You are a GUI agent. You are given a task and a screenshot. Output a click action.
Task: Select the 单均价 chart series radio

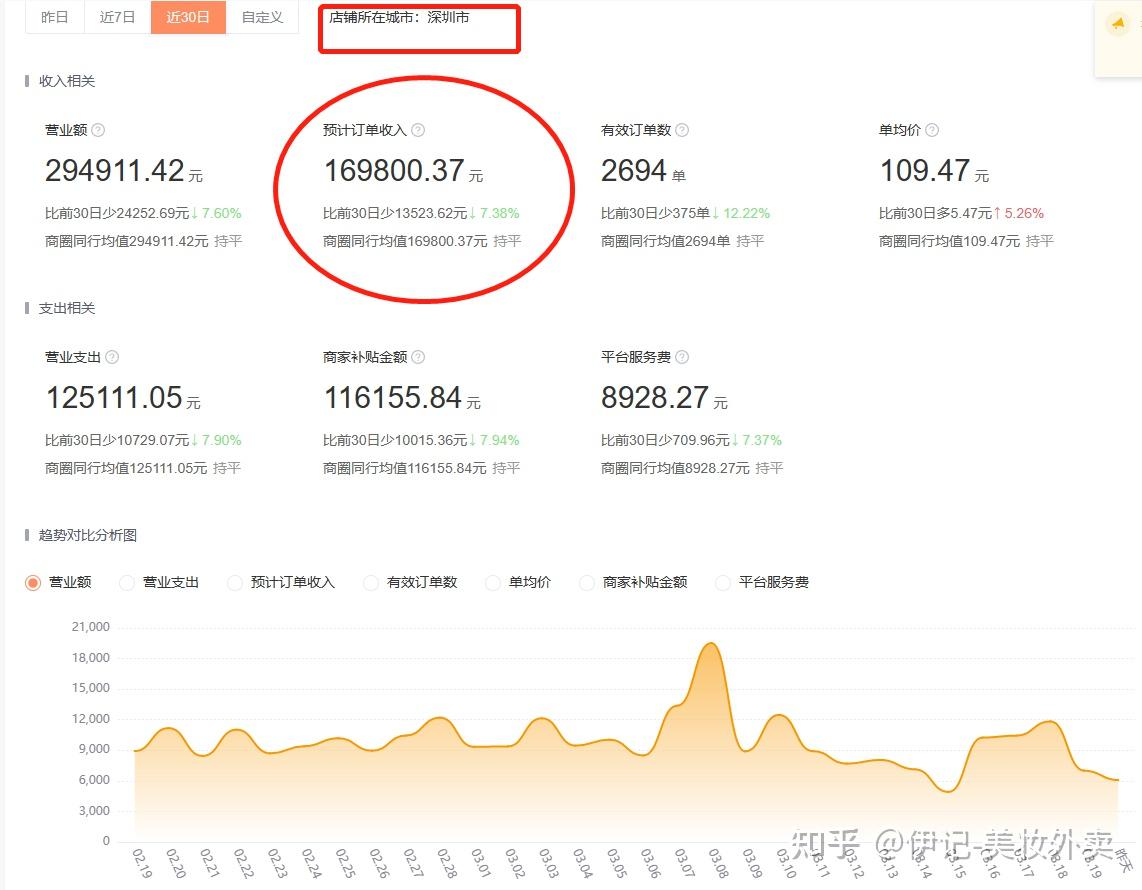[x=492, y=582]
